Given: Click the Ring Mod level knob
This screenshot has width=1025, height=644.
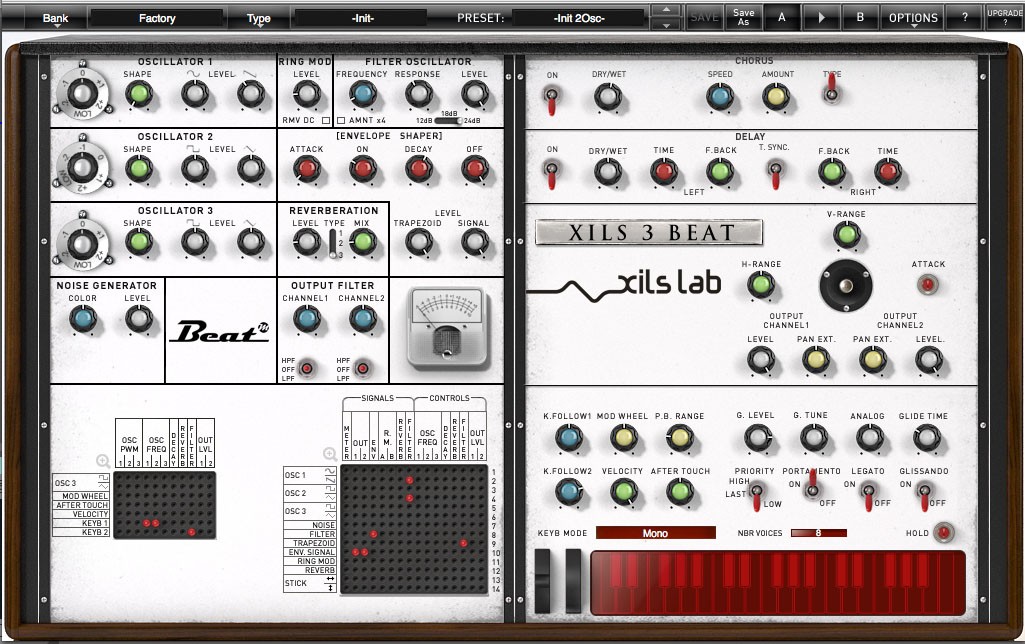Looking at the screenshot, I should [306, 94].
